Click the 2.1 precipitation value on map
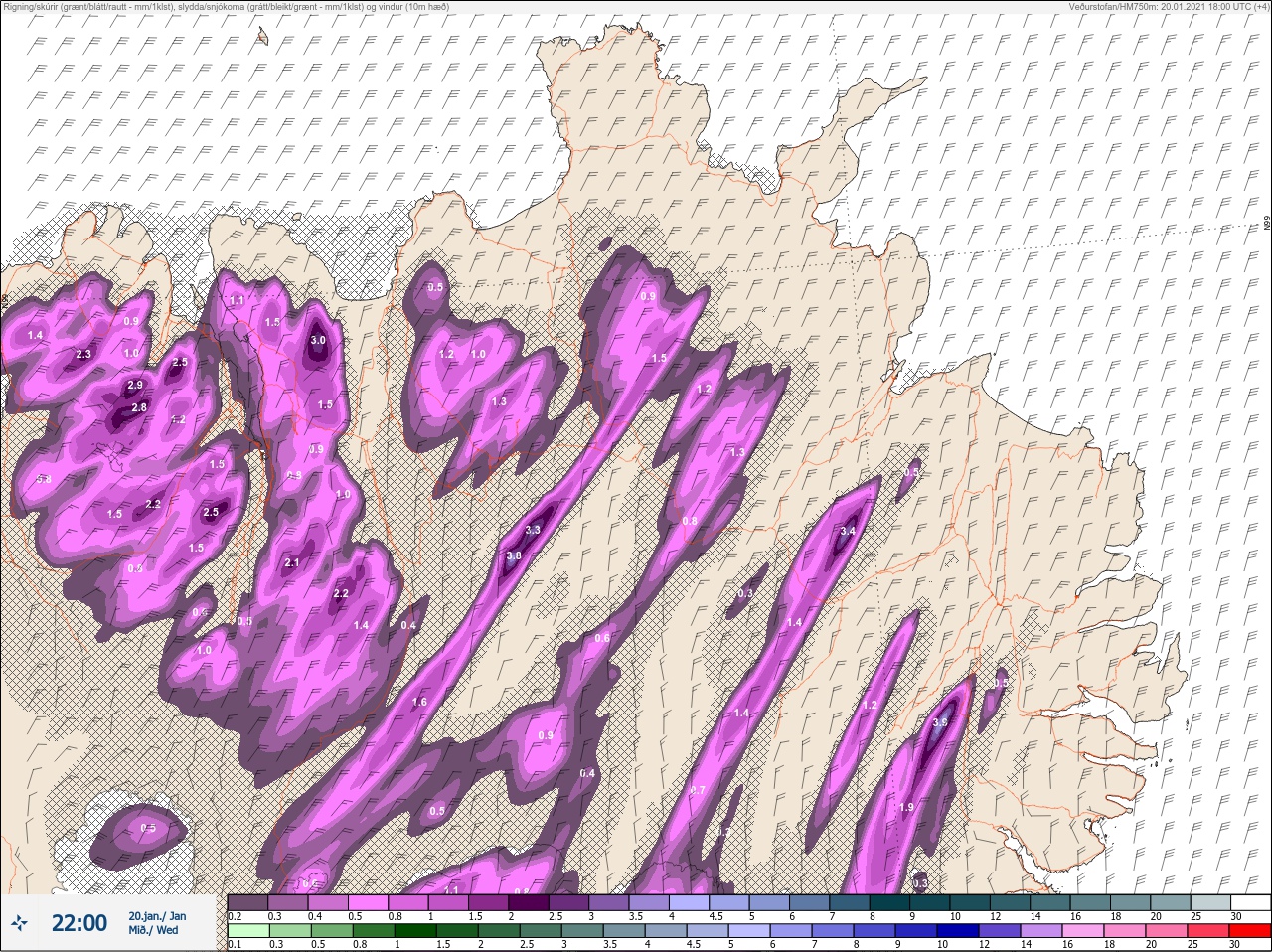Image resolution: width=1272 pixels, height=952 pixels. click(292, 563)
